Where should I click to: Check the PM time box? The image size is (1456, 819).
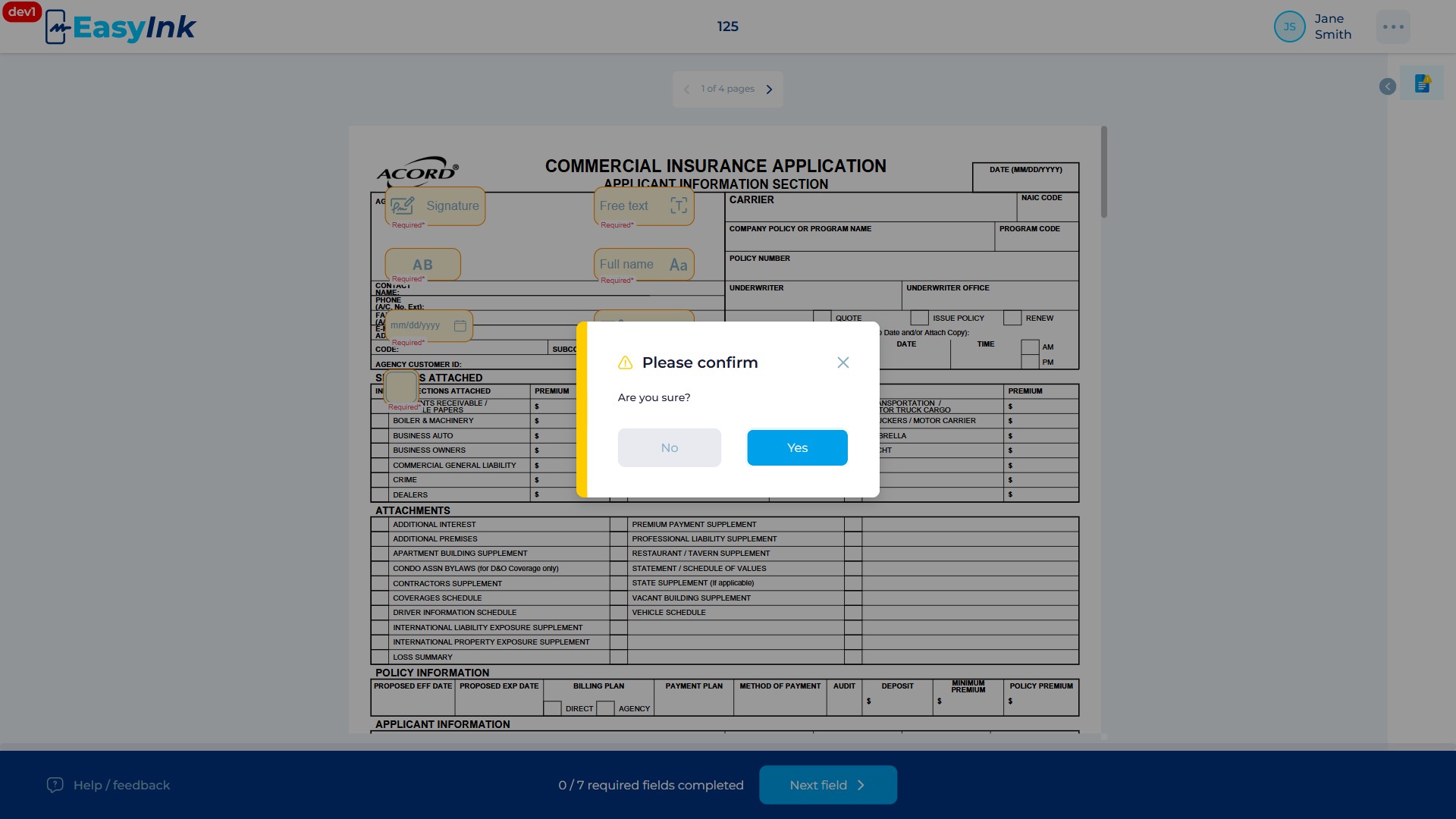1030,362
